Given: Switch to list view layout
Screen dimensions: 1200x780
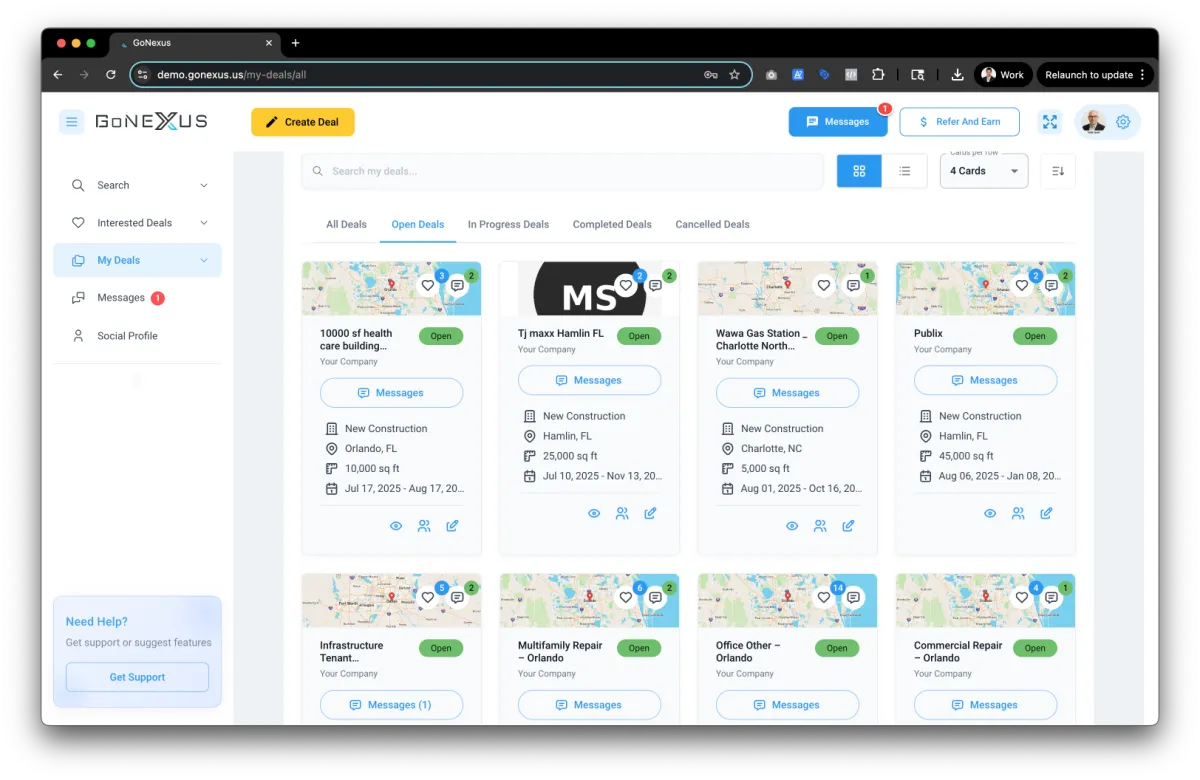Looking at the screenshot, I should point(905,171).
